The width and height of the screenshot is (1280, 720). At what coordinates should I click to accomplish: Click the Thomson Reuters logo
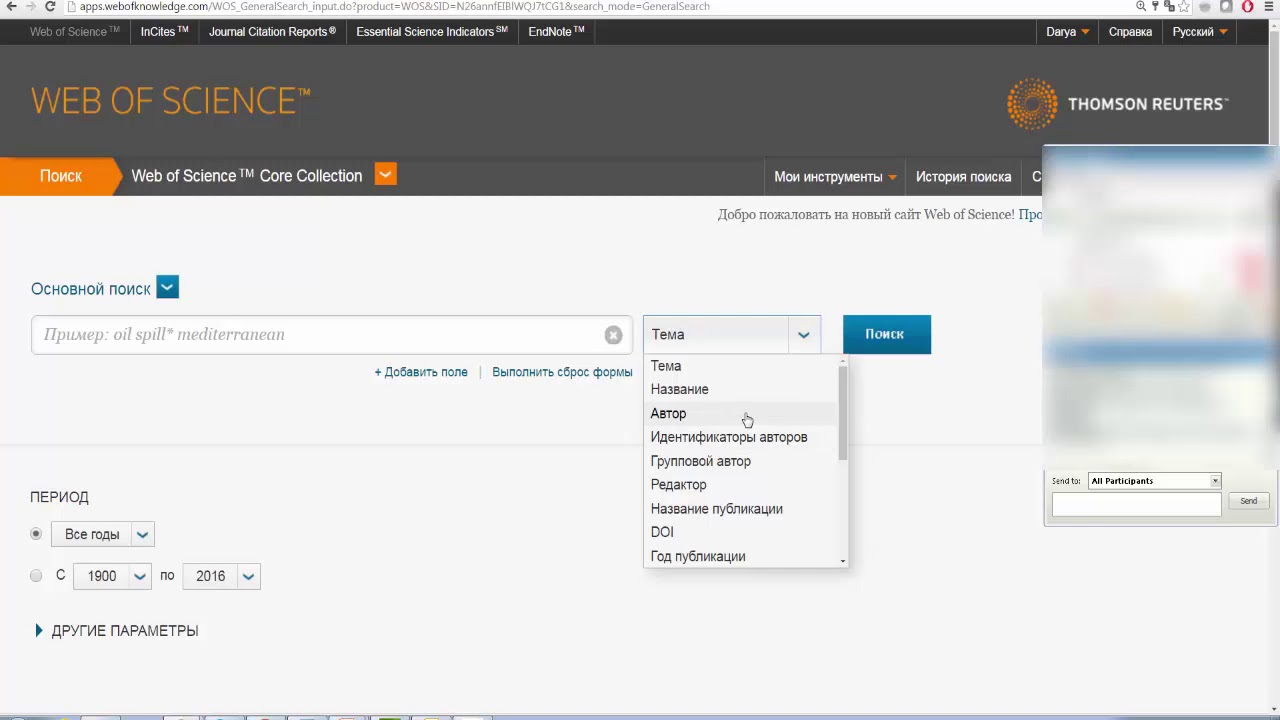click(x=1117, y=104)
